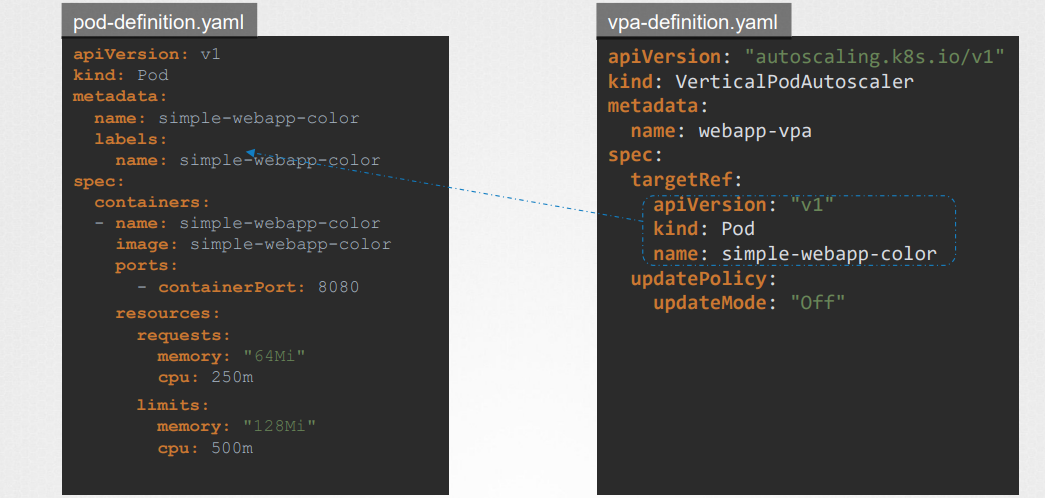Screen dimensions: 1045x498
Task: Select the webapp-vpa name value
Action: 754,131
